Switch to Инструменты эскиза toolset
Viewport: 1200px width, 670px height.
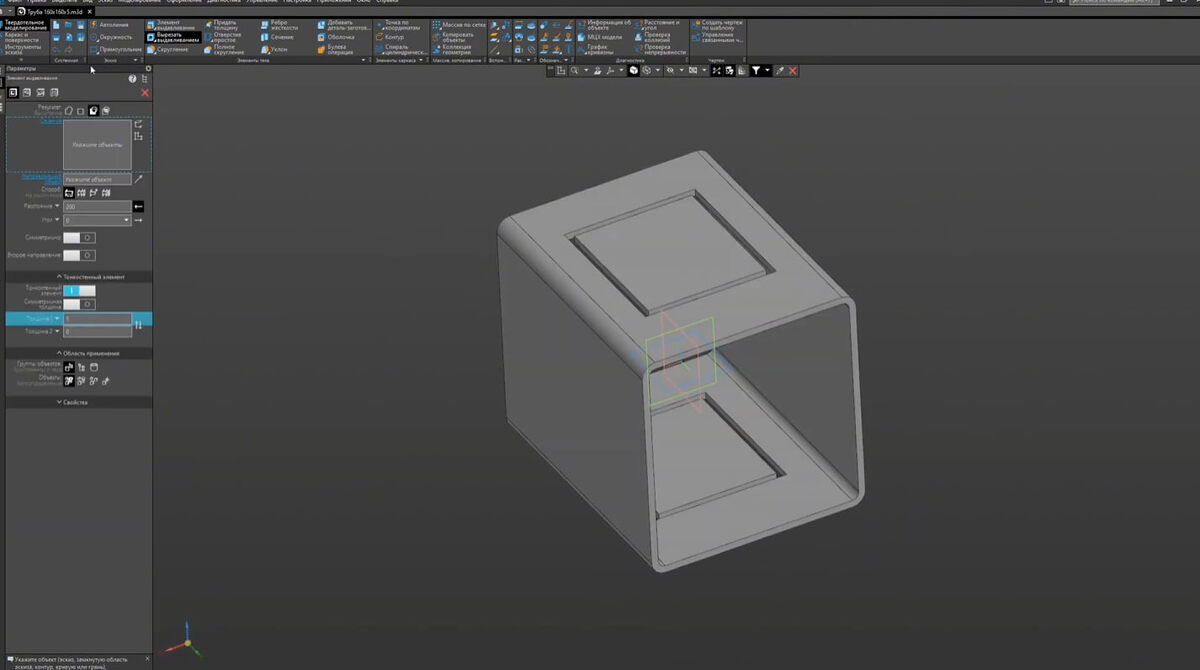click(22, 49)
